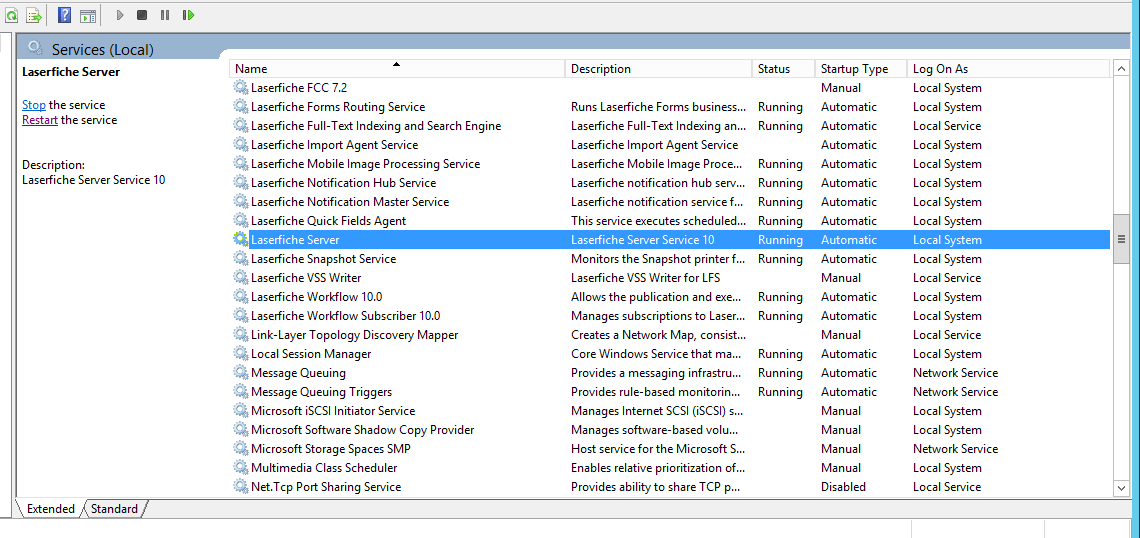
Task: Click the Refresh toolbar icon
Action: pyautogui.click(x=12, y=15)
